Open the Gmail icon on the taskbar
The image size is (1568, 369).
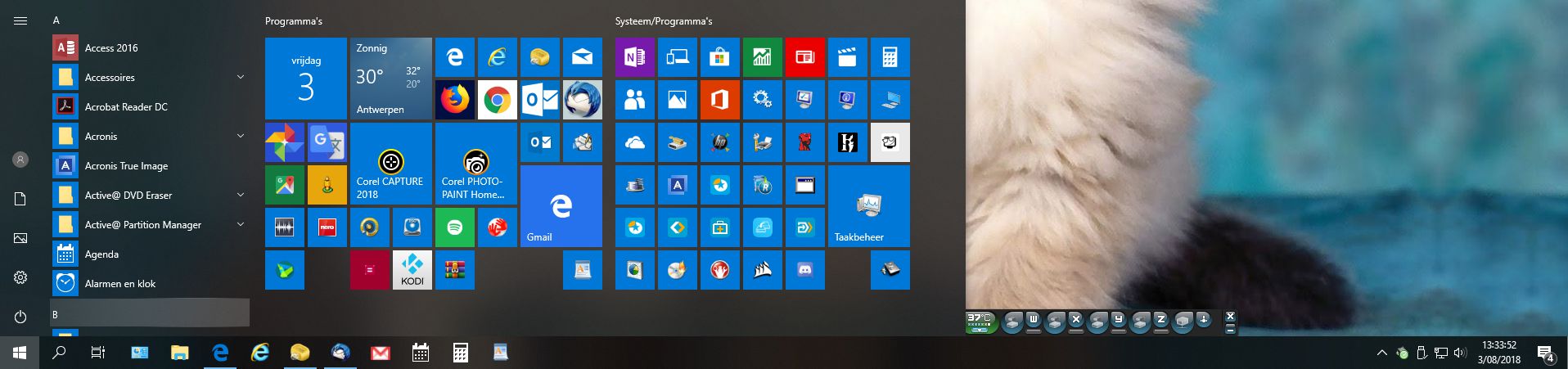[x=380, y=353]
